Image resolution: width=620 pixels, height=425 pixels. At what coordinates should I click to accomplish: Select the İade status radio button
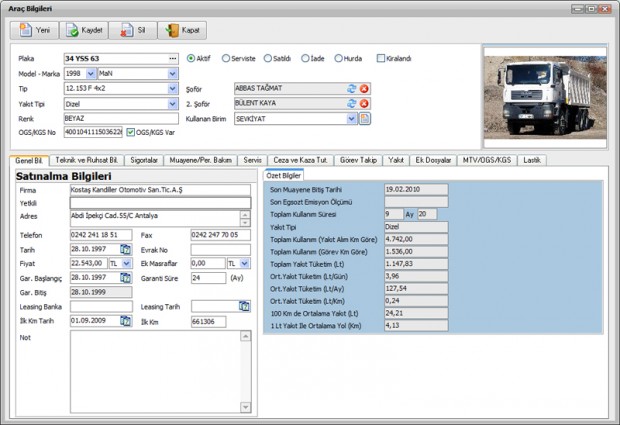coord(305,59)
